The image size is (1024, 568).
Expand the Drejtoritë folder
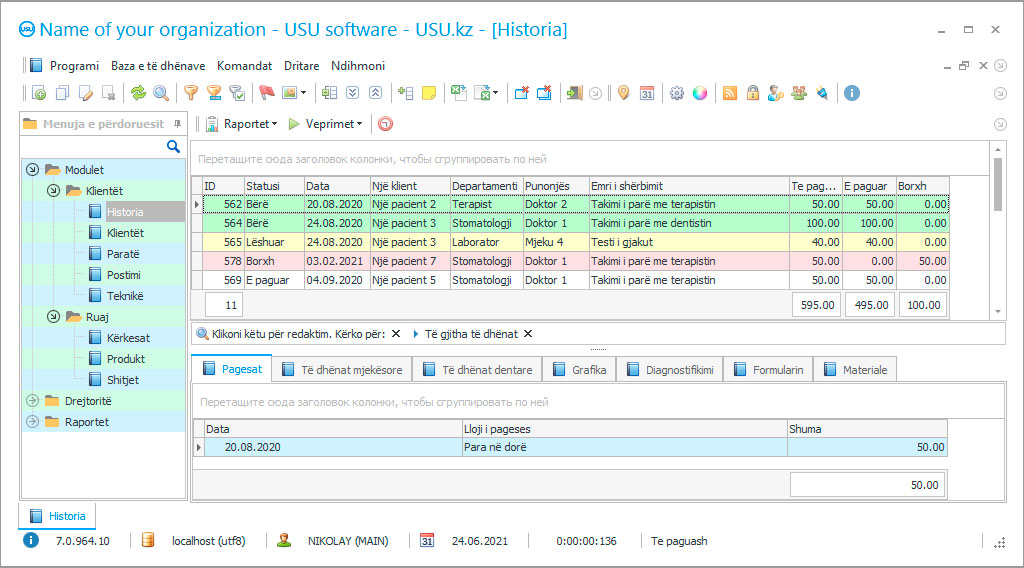tap(32, 401)
